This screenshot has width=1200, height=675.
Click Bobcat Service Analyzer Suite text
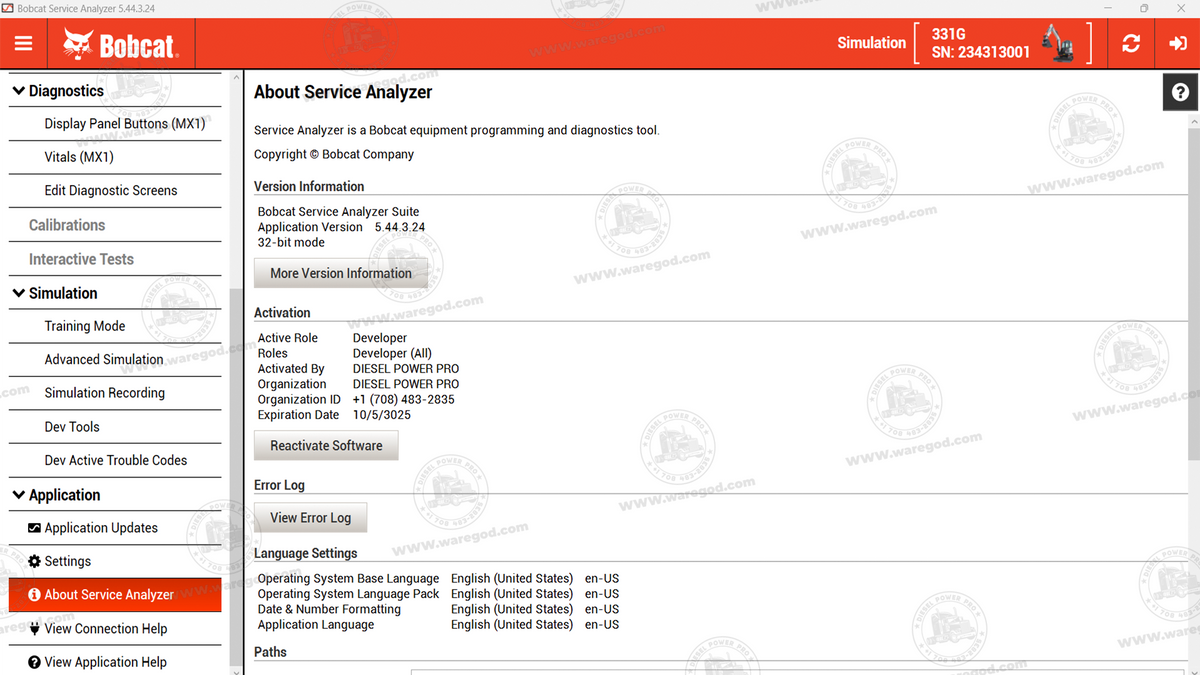point(339,212)
